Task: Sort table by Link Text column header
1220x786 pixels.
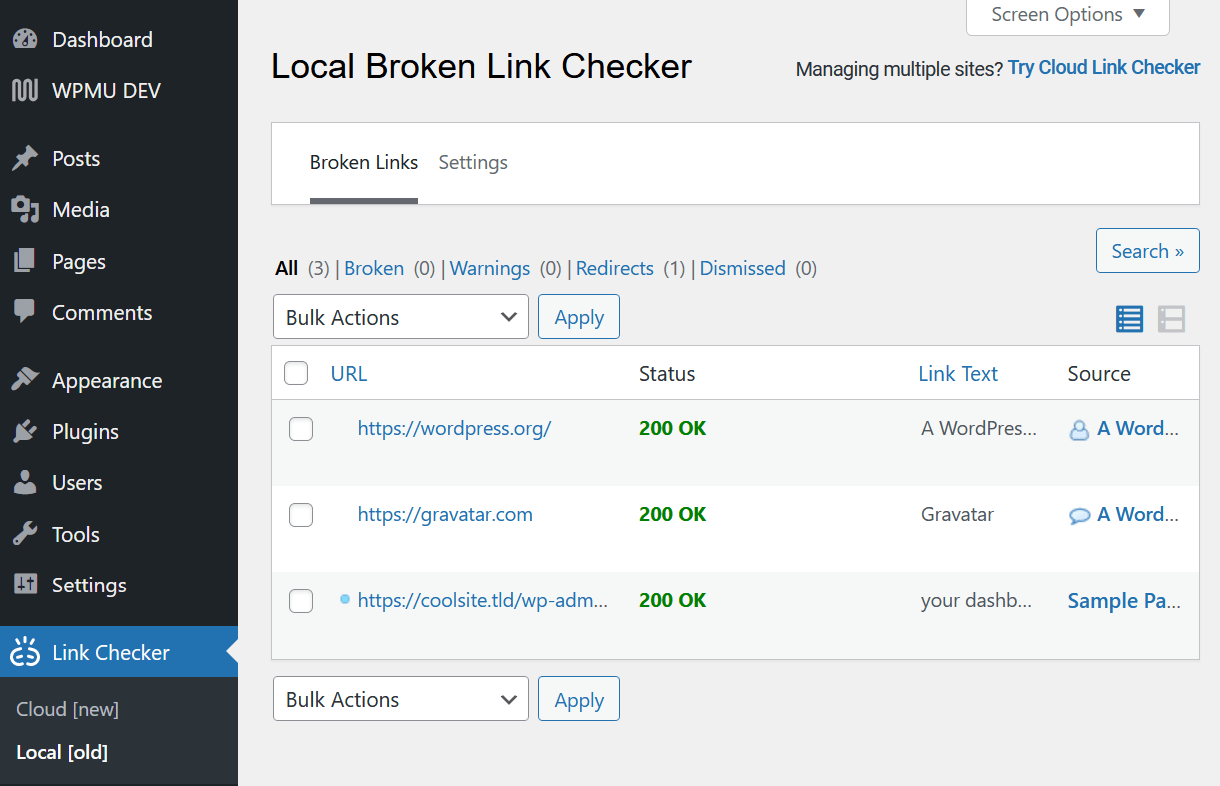Action: click(958, 374)
